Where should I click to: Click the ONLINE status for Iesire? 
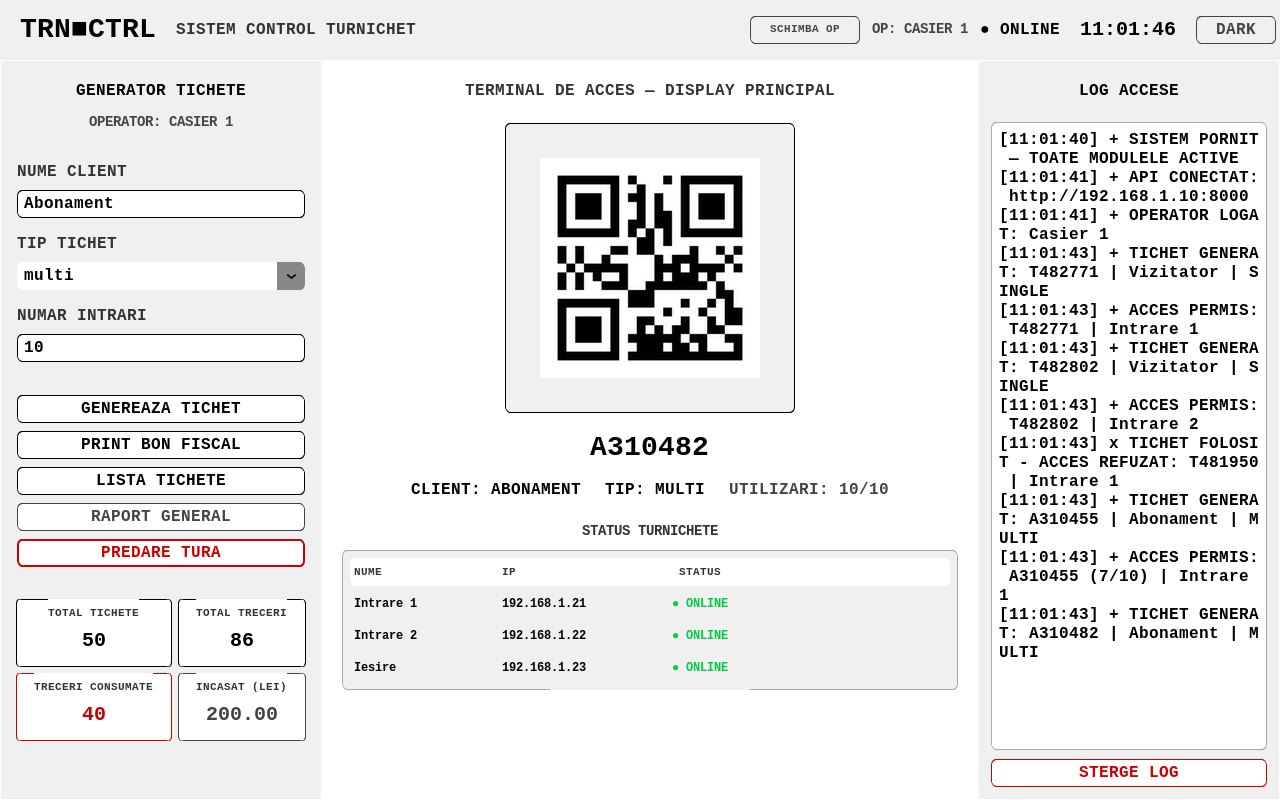click(x=700, y=667)
